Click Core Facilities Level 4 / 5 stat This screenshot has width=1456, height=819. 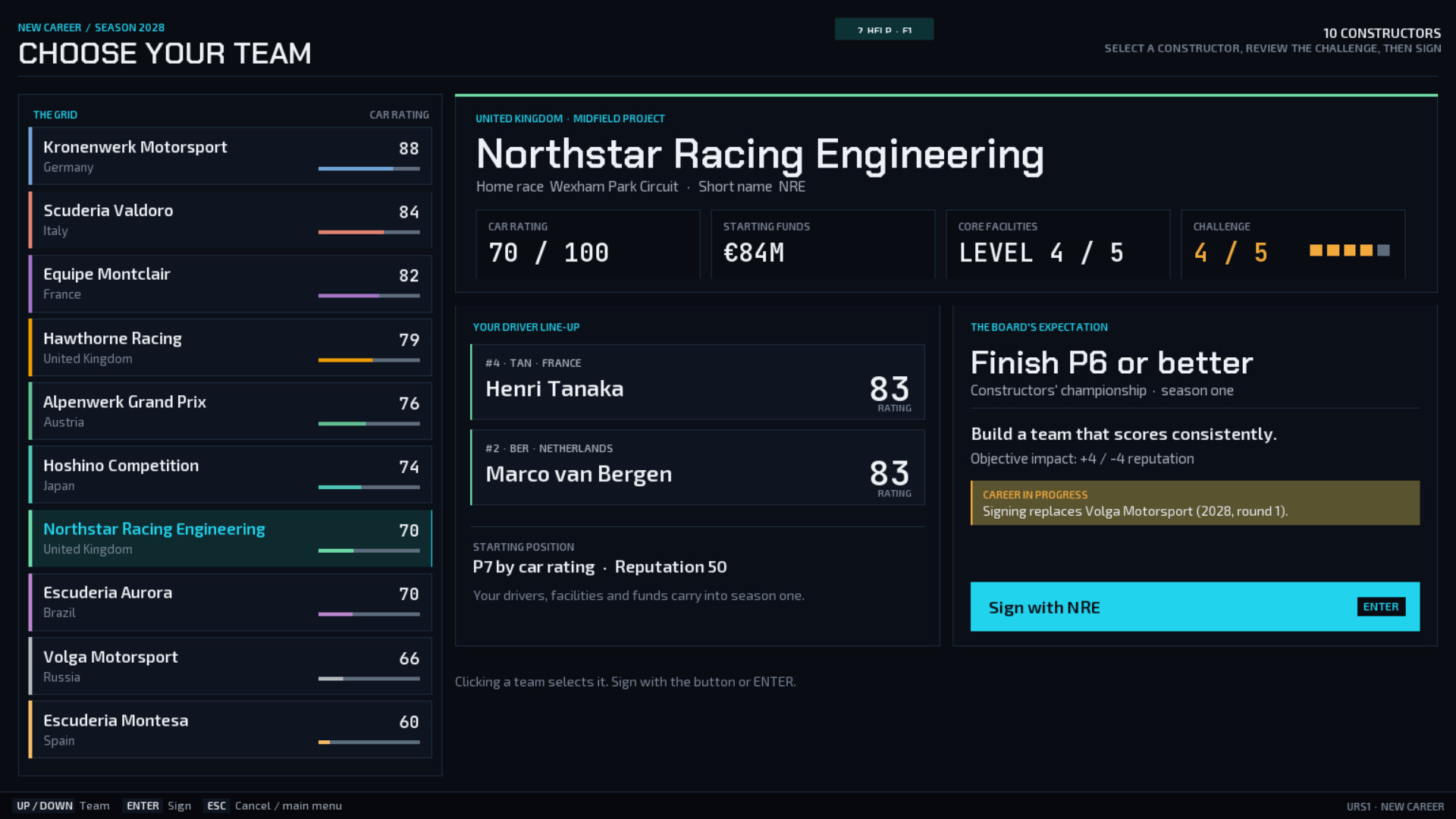1058,244
